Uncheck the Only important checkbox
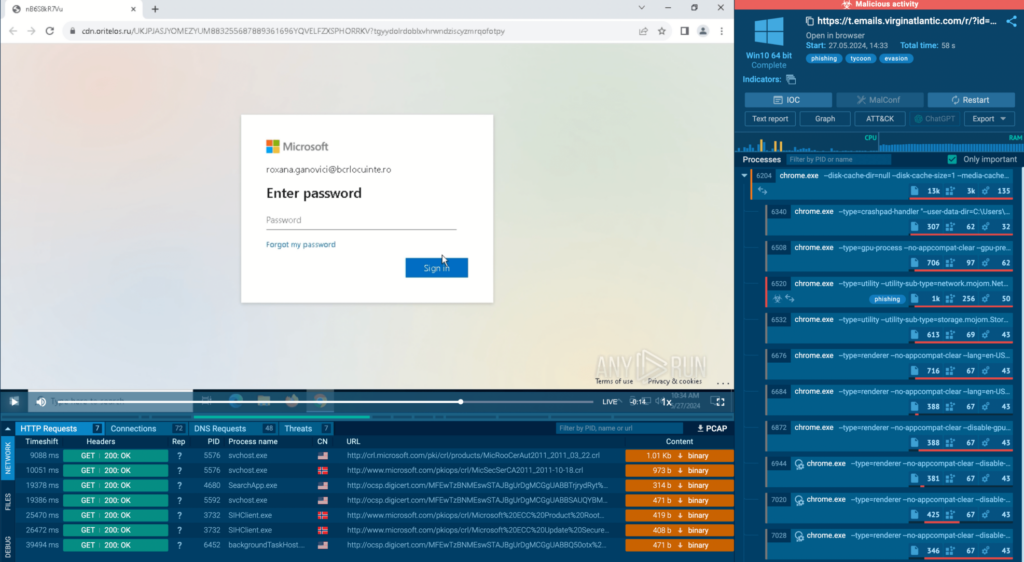Viewport: 1024px width, 562px height. tap(952, 159)
